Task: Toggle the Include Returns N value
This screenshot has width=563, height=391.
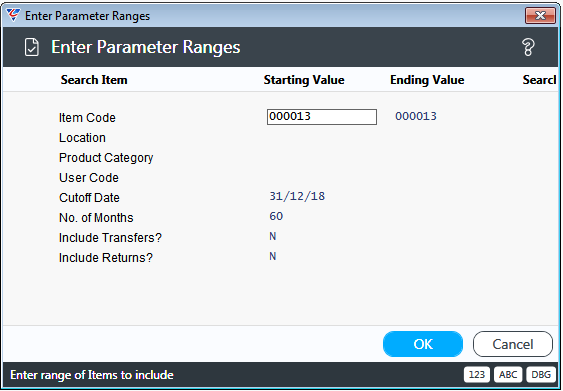Action: coord(273,256)
